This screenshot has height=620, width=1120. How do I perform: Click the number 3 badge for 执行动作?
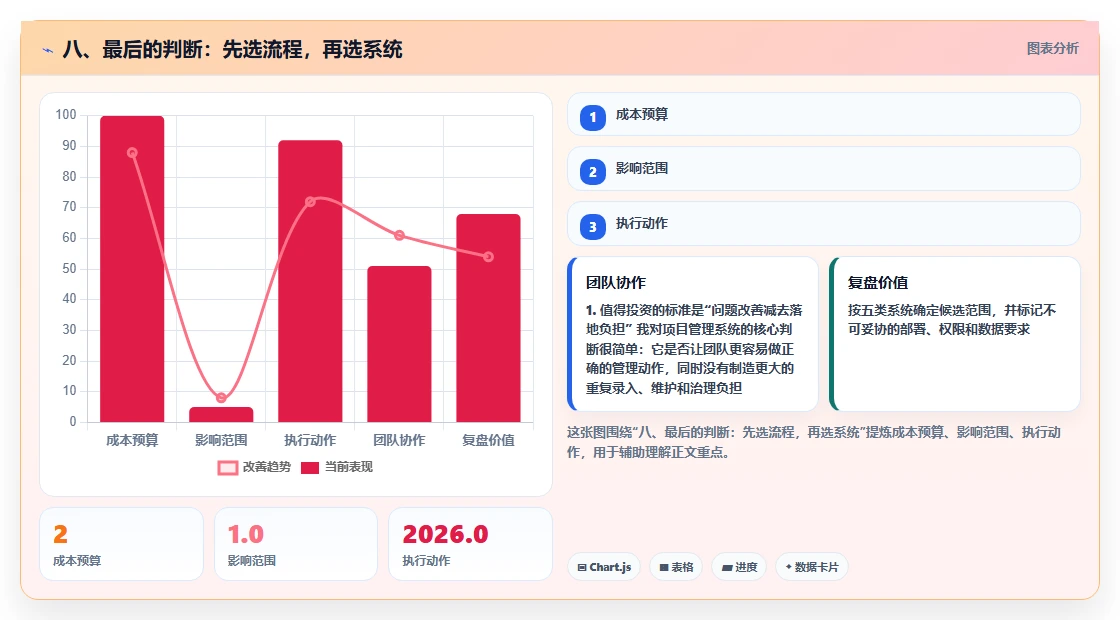pos(593,226)
